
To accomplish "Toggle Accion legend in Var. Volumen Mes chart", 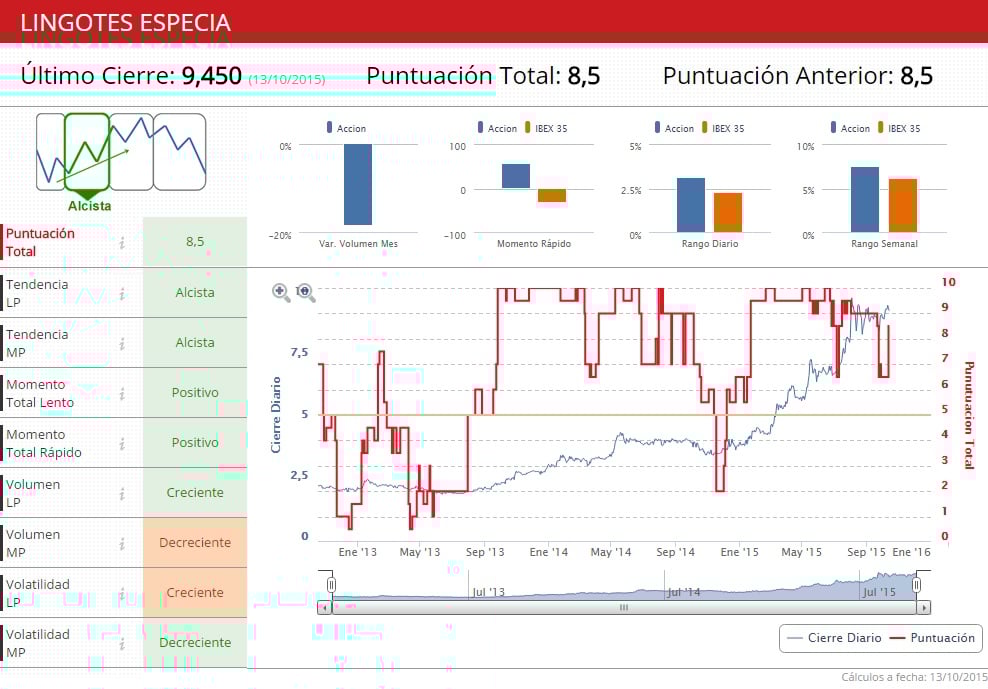I will pyautogui.click(x=346, y=128).
